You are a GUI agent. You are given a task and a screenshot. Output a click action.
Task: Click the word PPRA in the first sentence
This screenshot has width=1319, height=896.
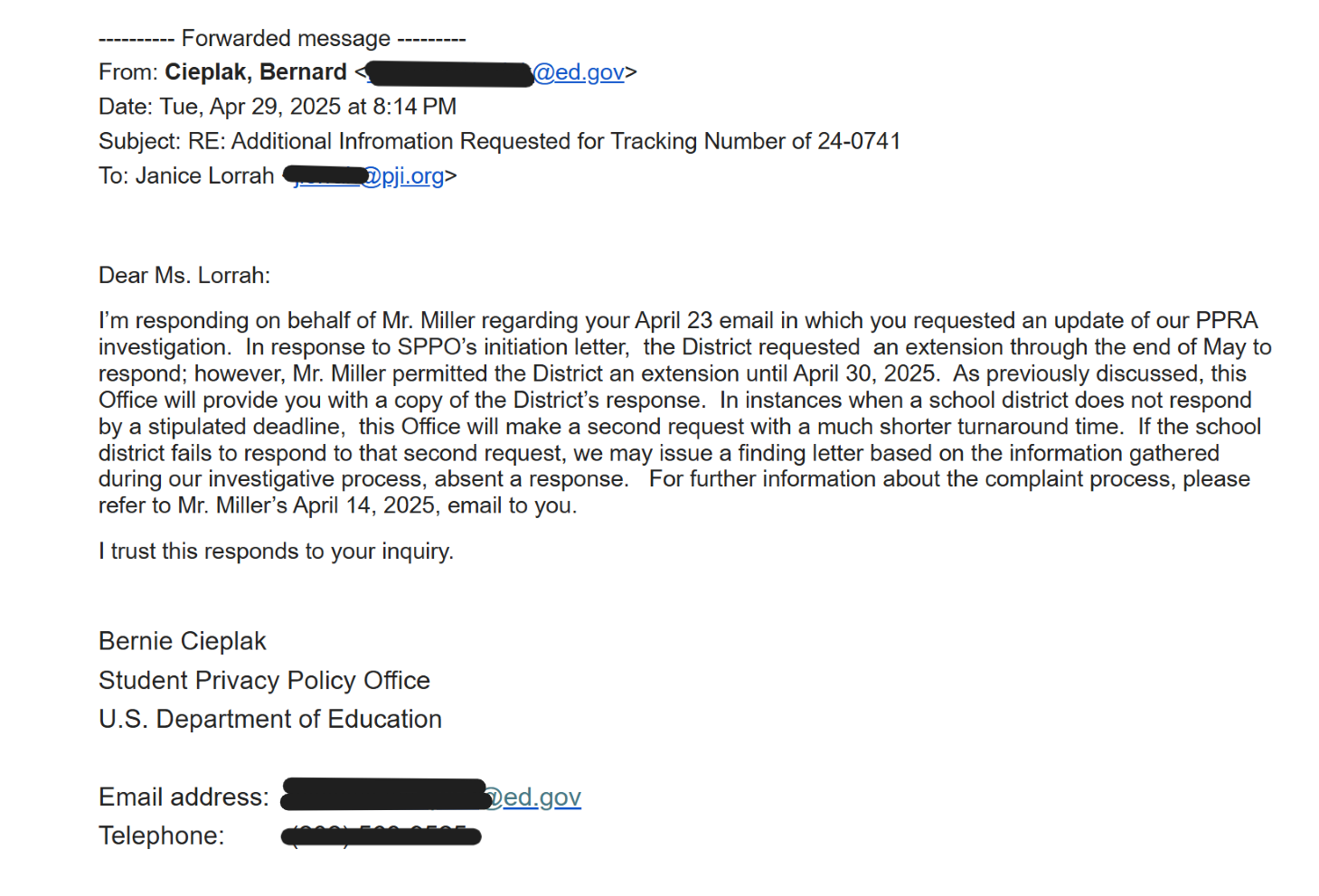[1227, 321]
